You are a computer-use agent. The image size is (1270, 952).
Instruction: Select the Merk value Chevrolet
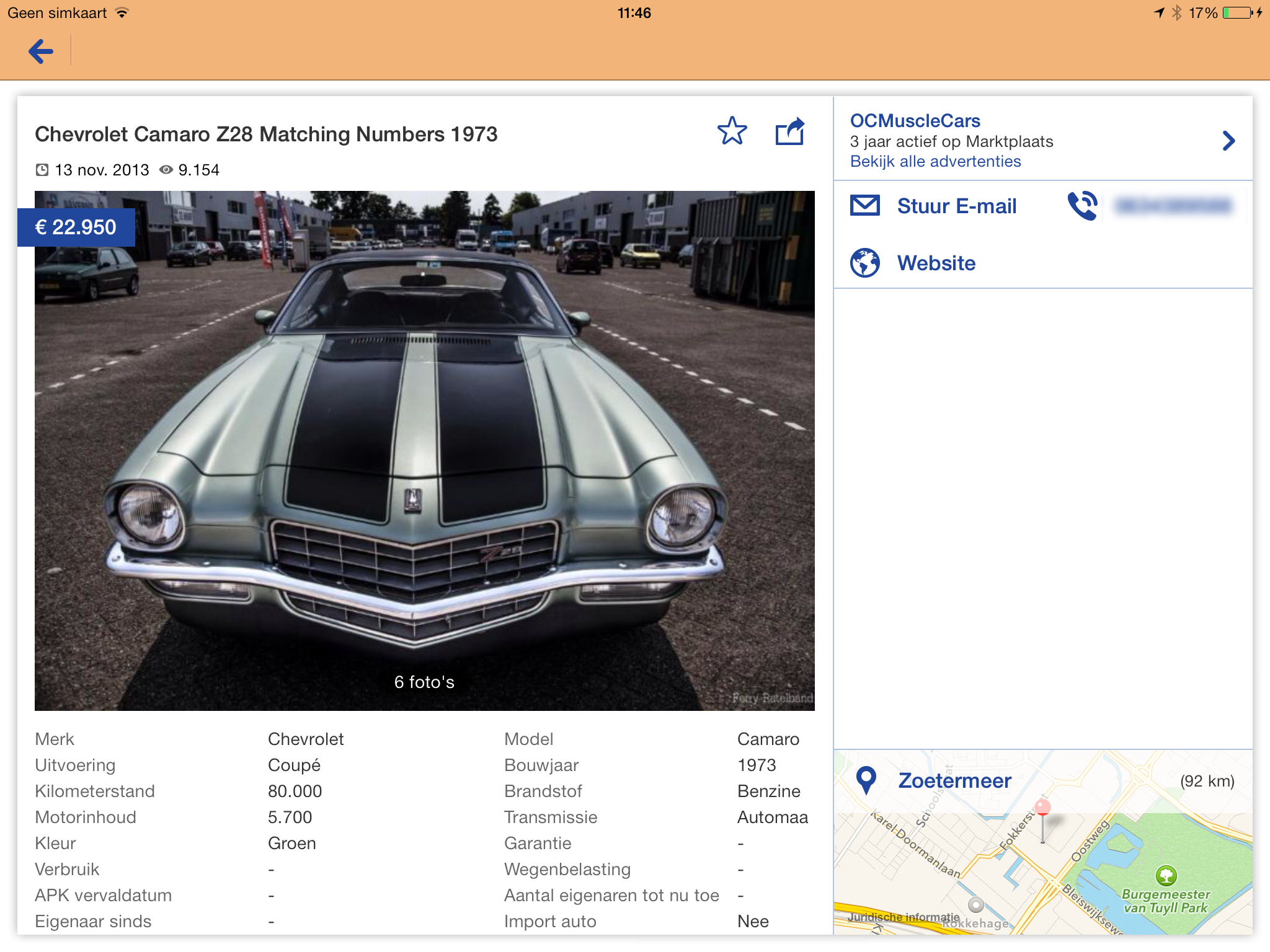click(306, 739)
